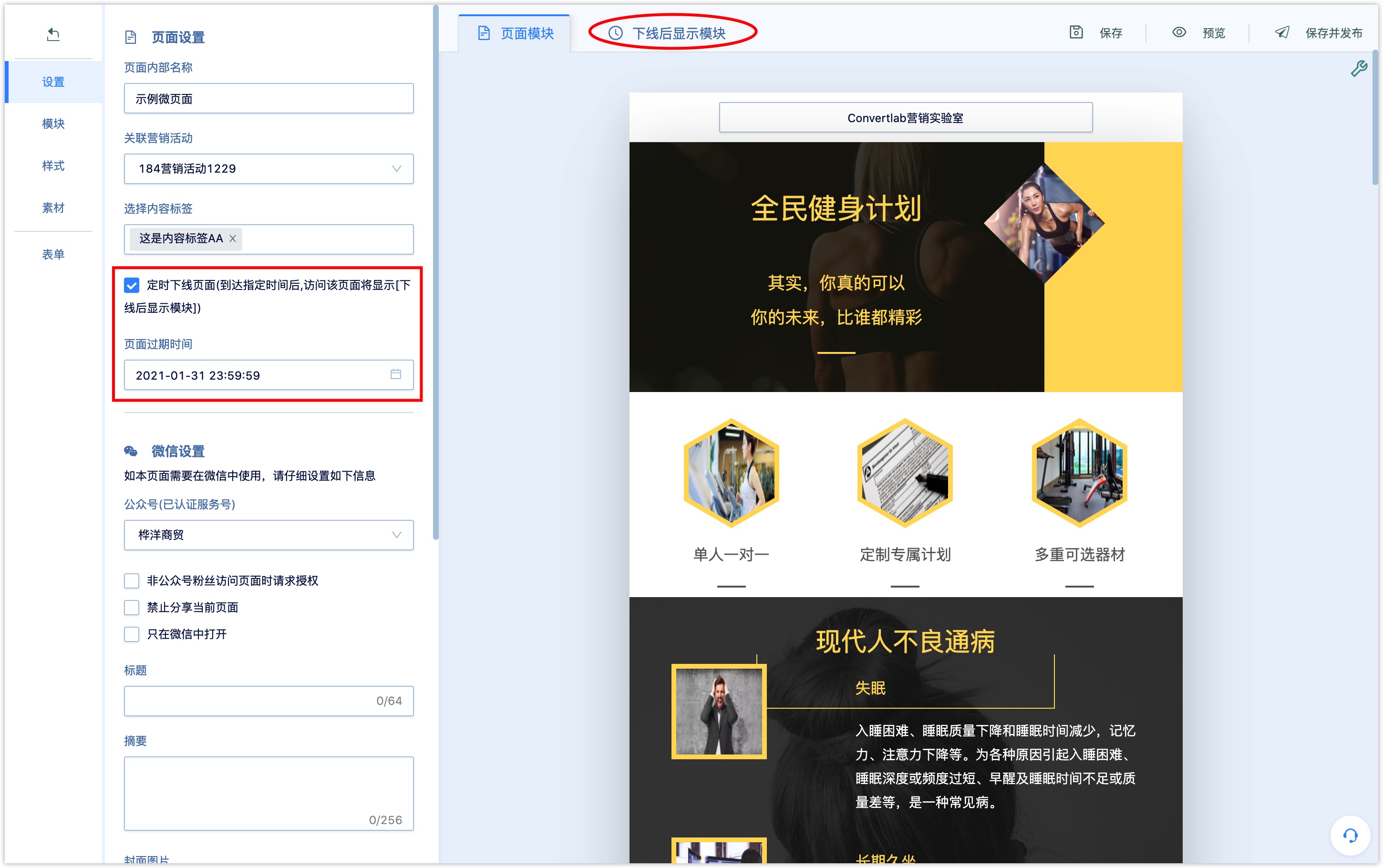Select the 失眠 subheading text
This screenshot has width=1383, height=868.
[870, 688]
